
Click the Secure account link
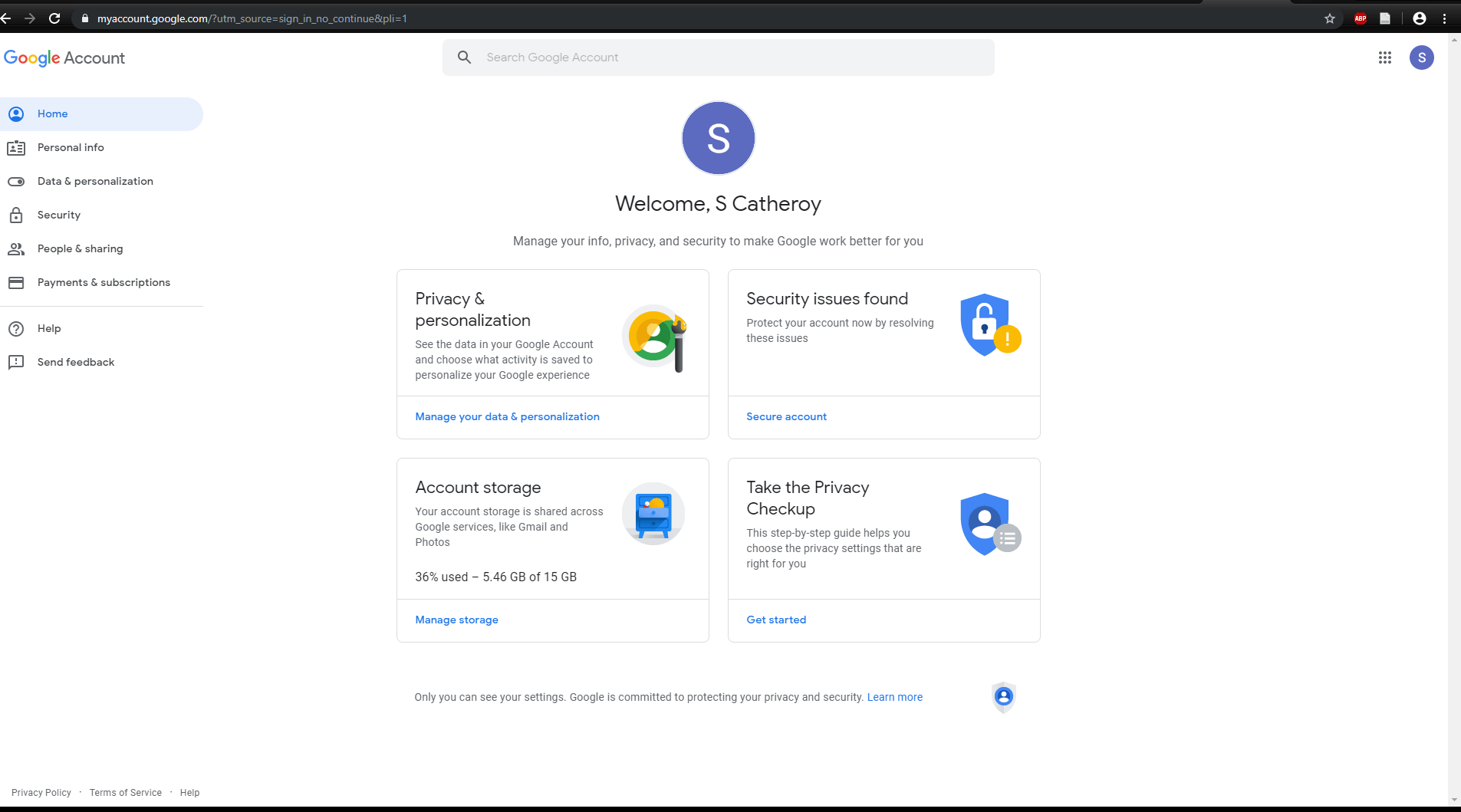786,417
